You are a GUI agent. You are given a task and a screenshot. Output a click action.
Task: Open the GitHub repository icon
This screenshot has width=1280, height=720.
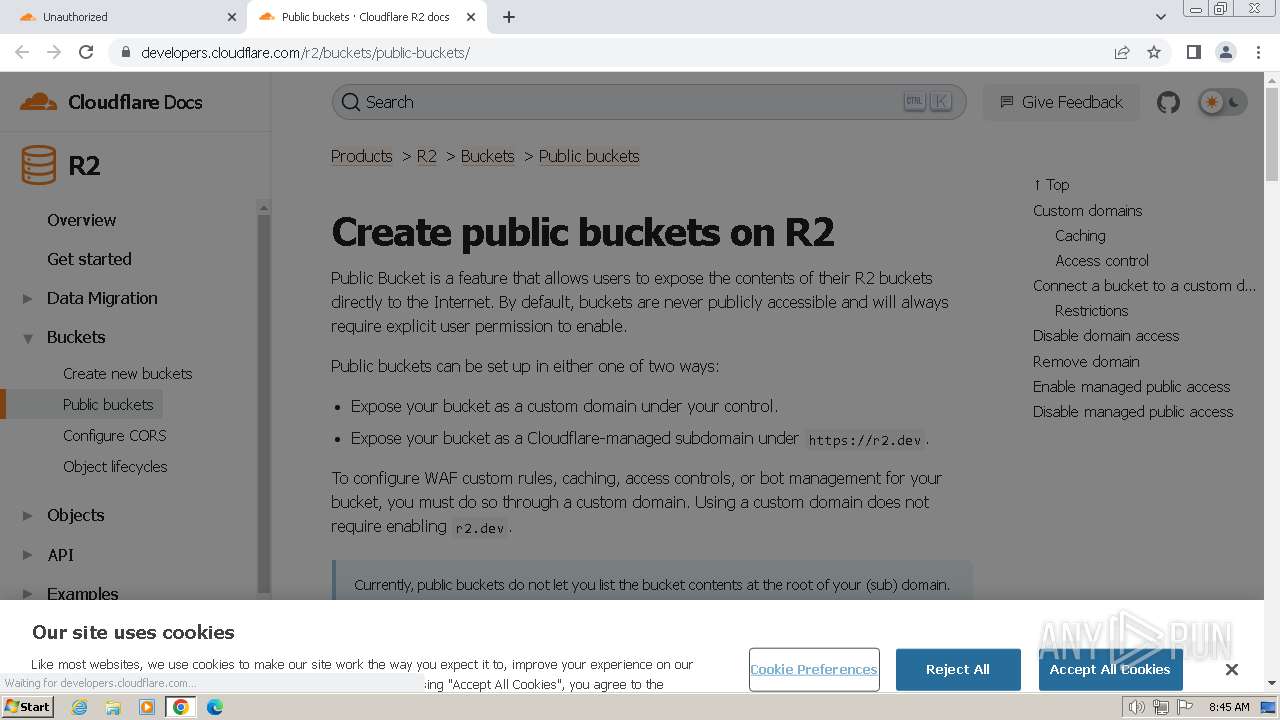(x=1168, y=102)
